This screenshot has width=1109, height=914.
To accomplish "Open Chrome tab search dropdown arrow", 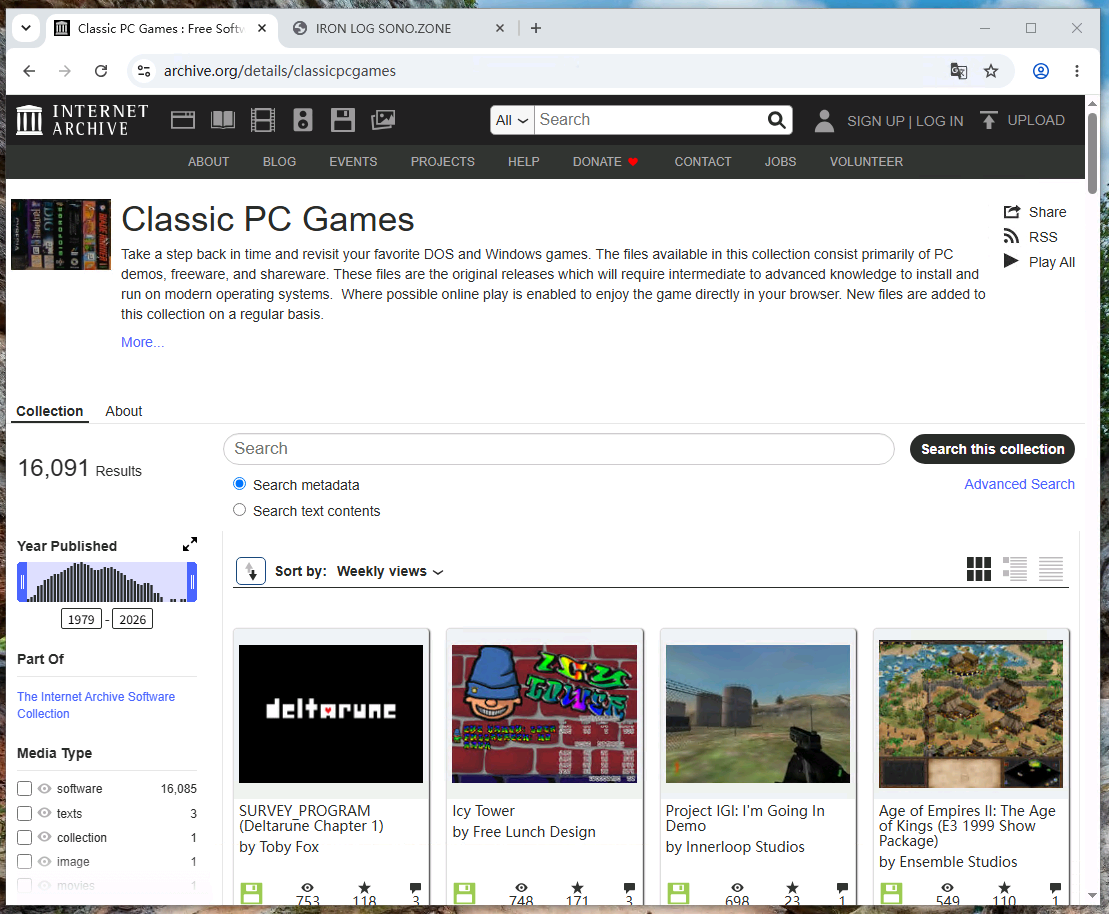I will [26, 28].
